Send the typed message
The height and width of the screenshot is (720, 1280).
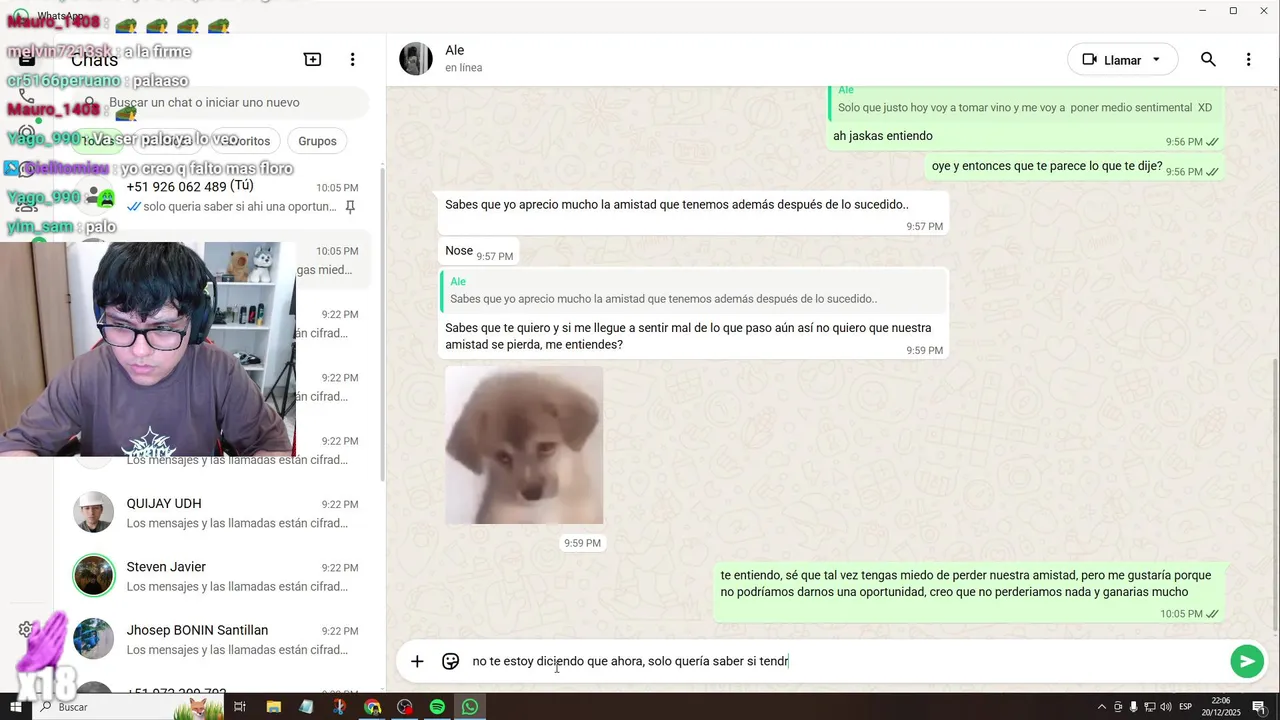(x=1247, y=661)
